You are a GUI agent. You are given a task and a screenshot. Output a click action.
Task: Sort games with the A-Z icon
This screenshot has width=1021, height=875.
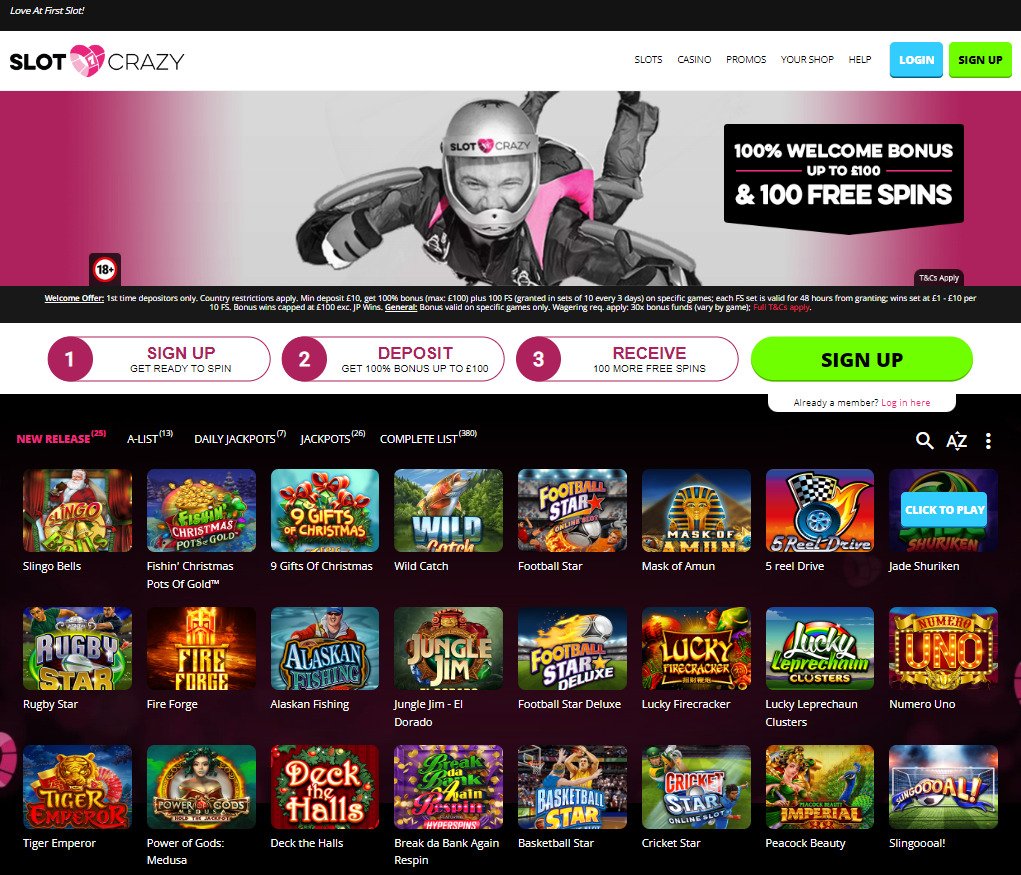957,441
